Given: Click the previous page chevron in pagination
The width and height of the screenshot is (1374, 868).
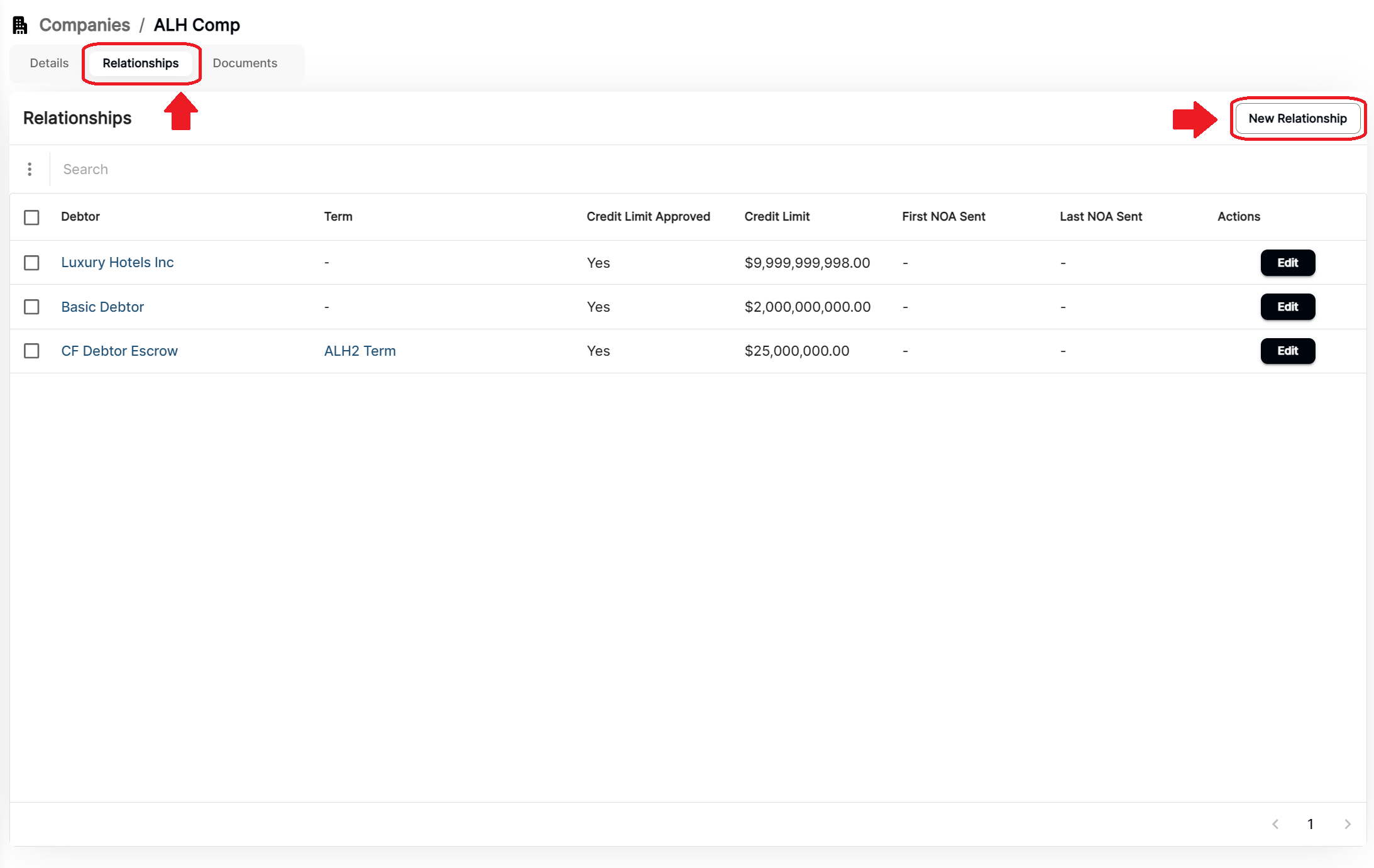Looking at the screenshot, I should [1275, 824].
